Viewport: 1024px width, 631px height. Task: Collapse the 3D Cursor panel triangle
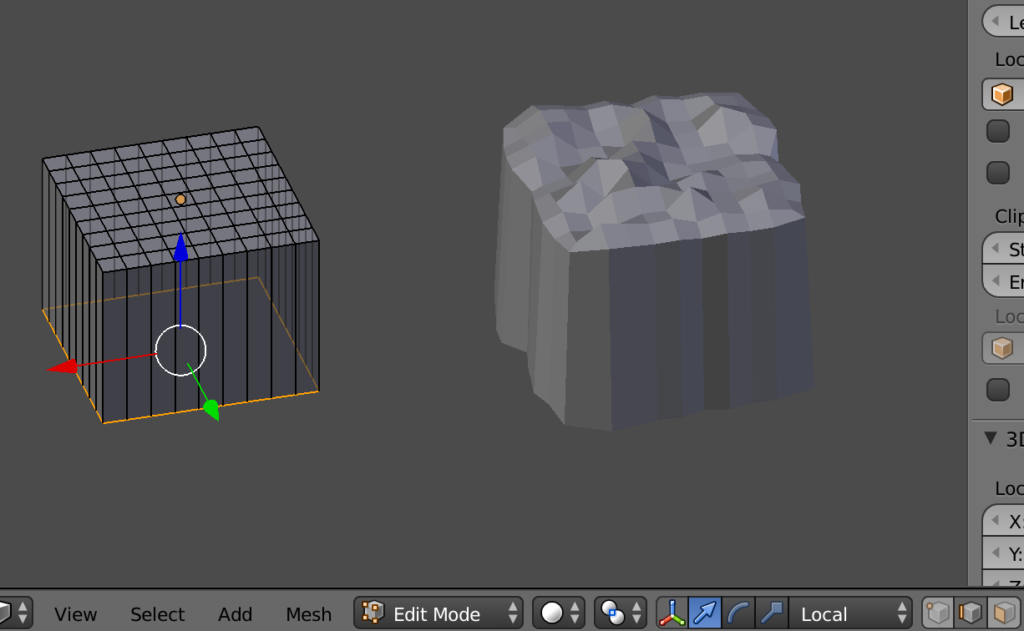[x=991, y=438]
